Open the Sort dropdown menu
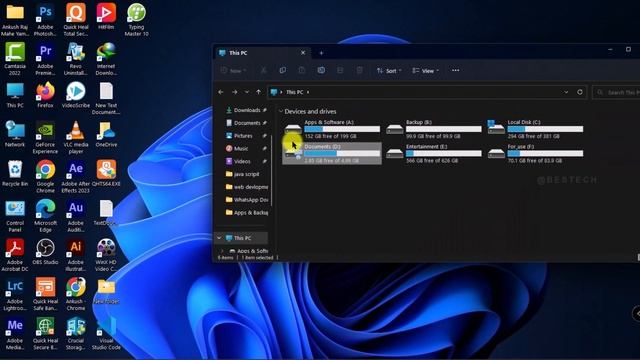The height and width of the screenshot is (360, 640). click(x=389, y=71)
